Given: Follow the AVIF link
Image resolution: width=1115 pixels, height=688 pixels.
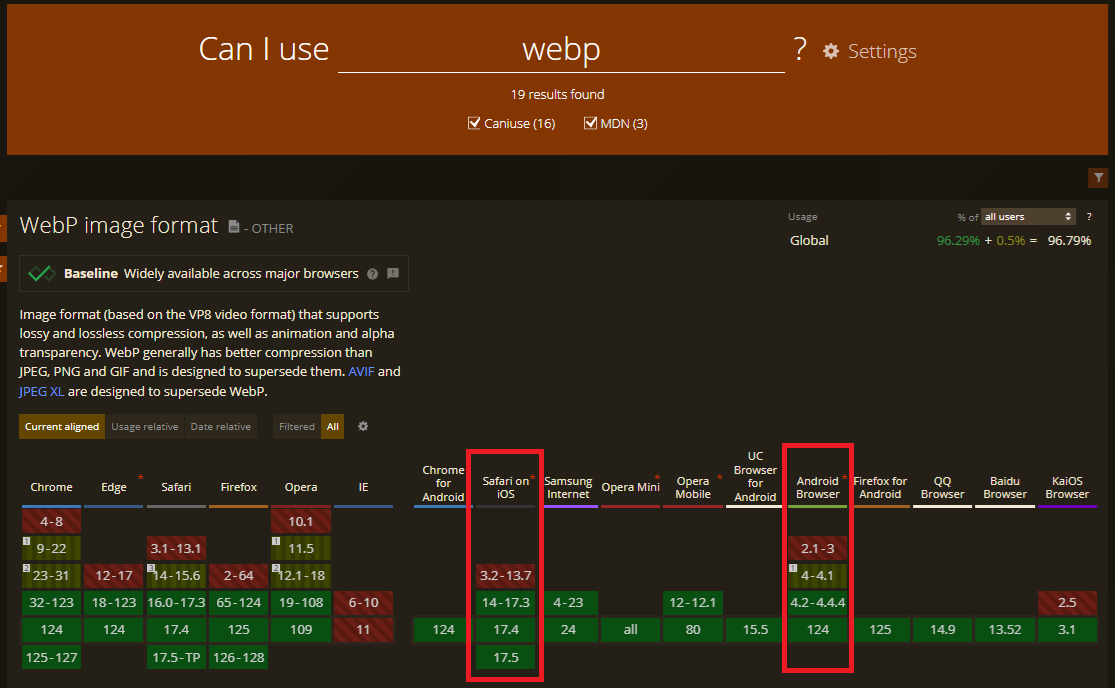Looking at the screenshot, I should (361, 372).
